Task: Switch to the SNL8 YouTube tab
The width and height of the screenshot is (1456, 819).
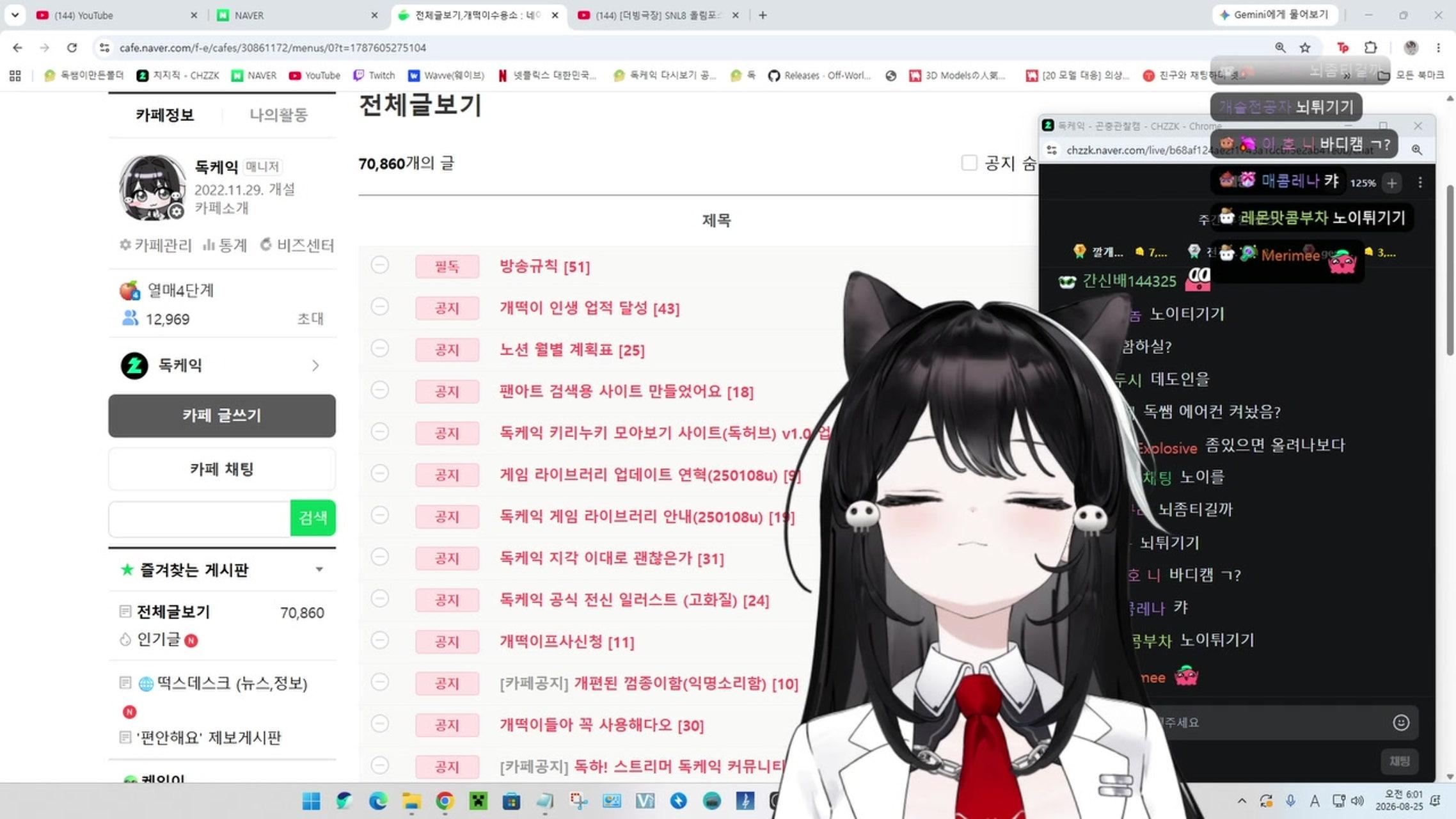Action: 659,15
